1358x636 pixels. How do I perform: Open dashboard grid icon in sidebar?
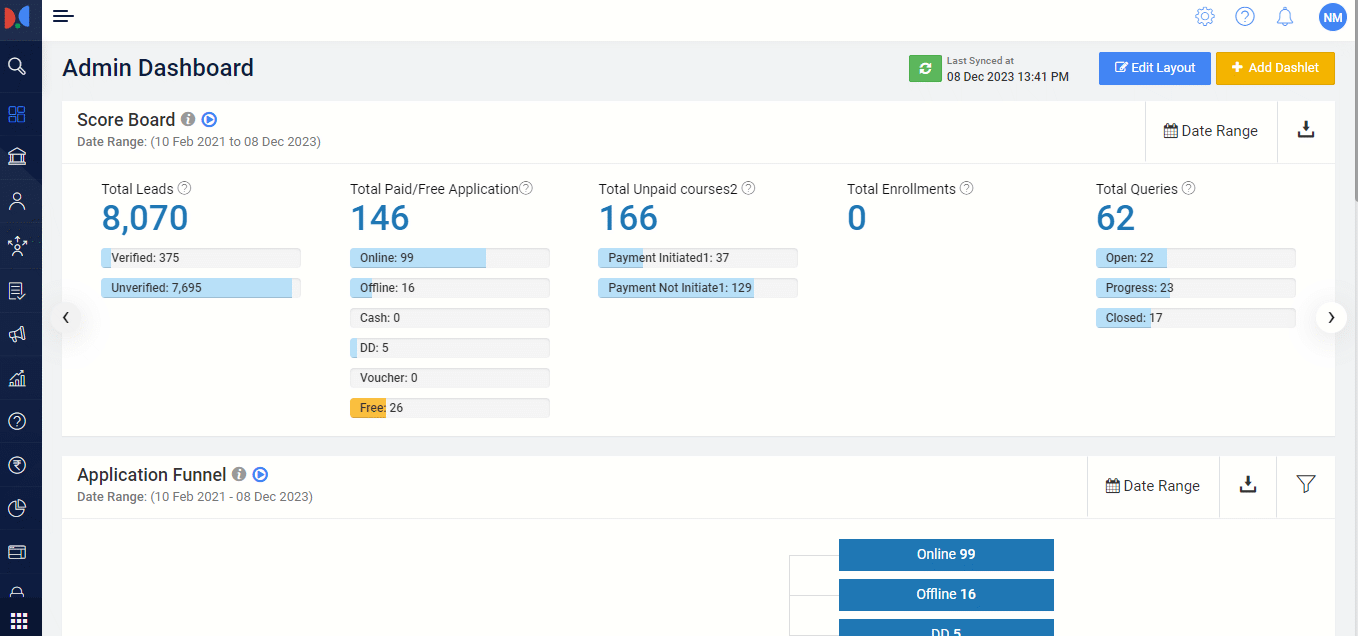[17, 114]
